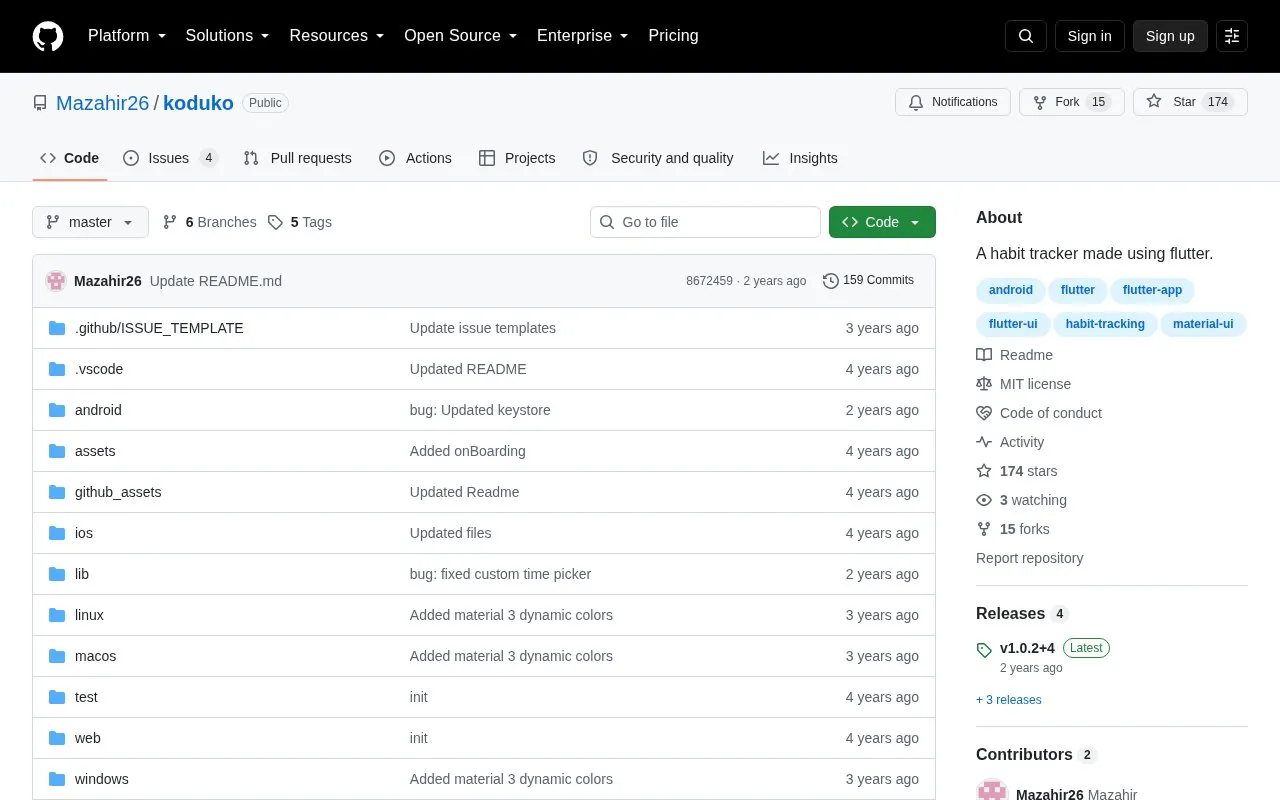Image resolution: width=1280 pixels, height=800 pixels.
Task: Open the habit-tracking topic tag
Action: pos(1105,324)
